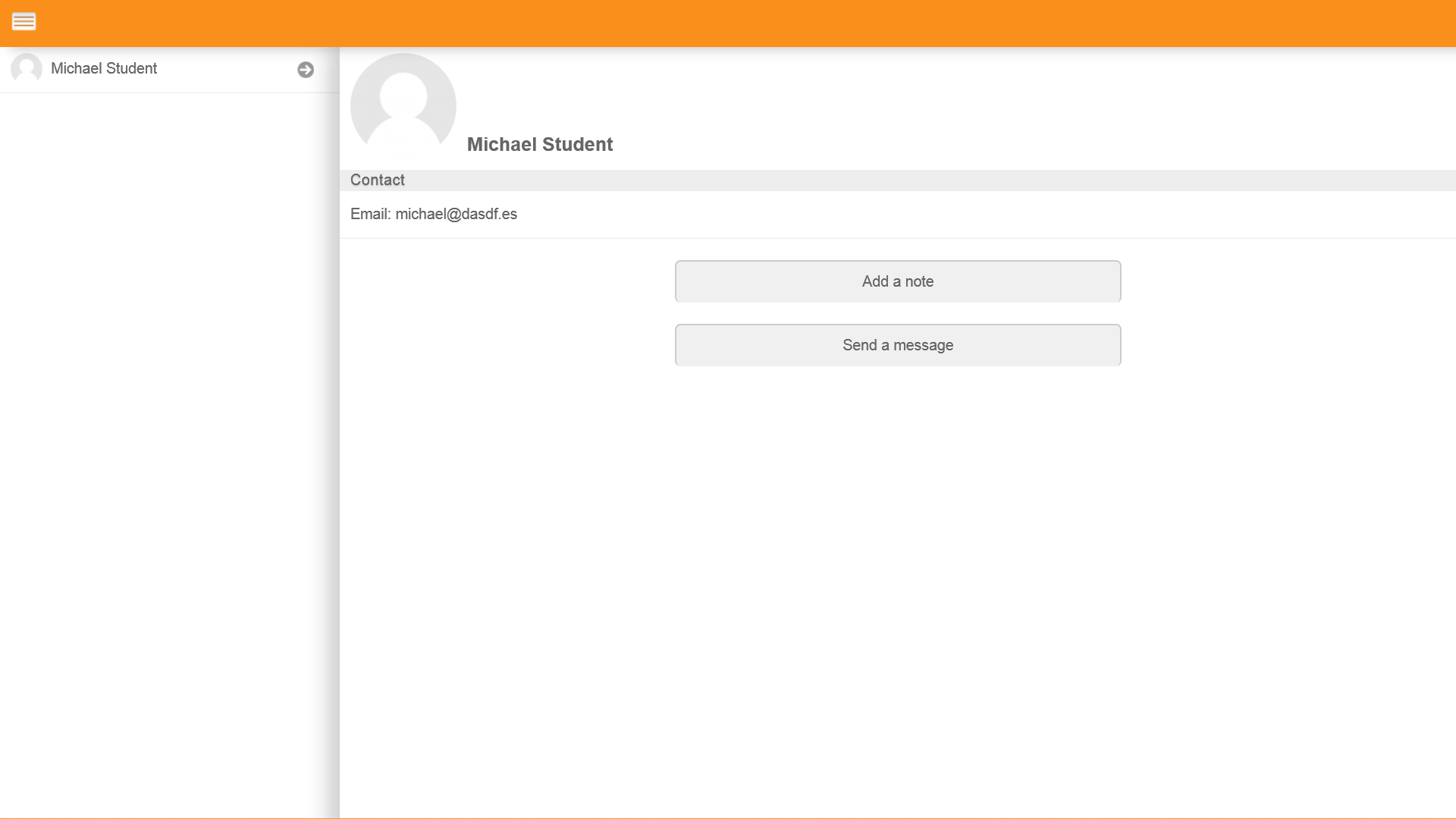Click the small avatar in participant list
The height and width of the screenshot is (819, 1456).
click(27, 69)
